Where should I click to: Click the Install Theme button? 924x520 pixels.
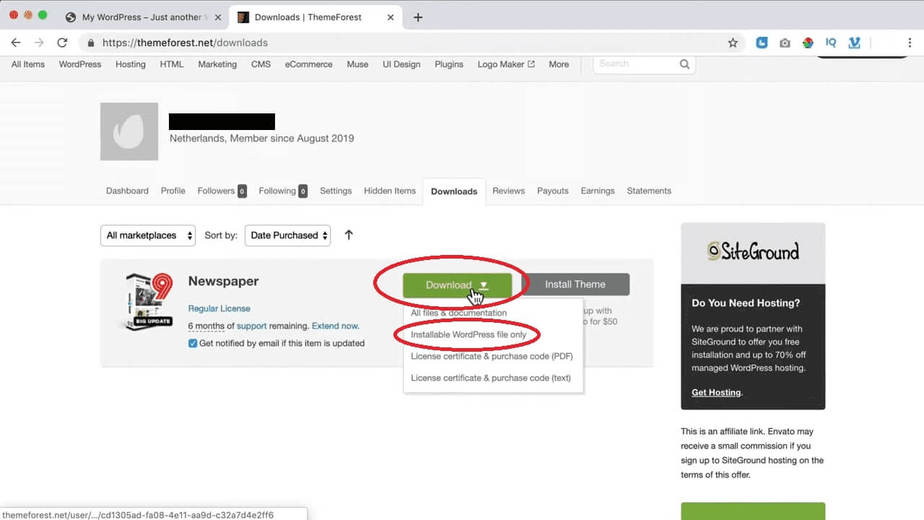pos(575,284)
